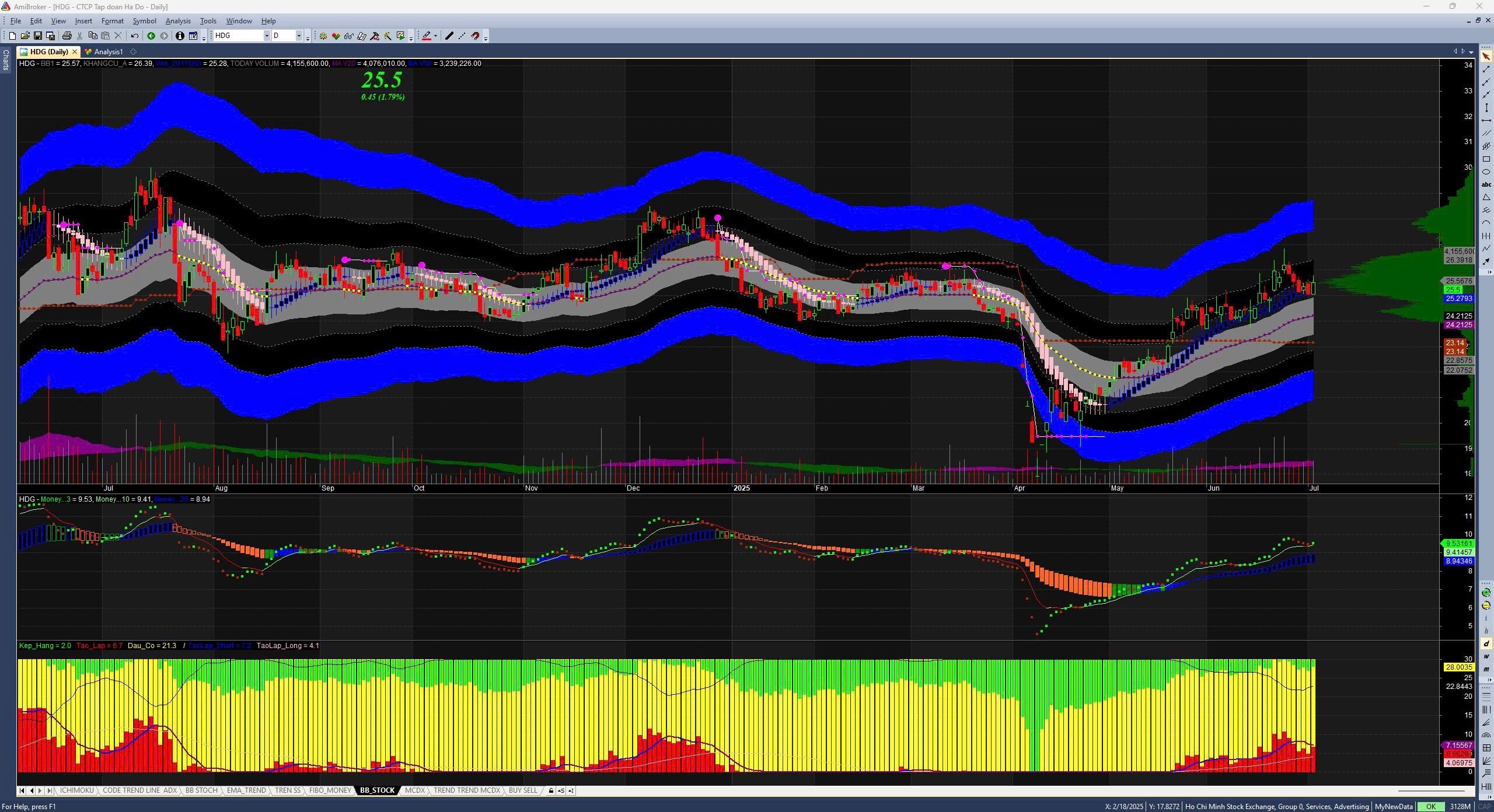Select the triangle drawing tool
1494x812 pixels.
(1486, 198)
